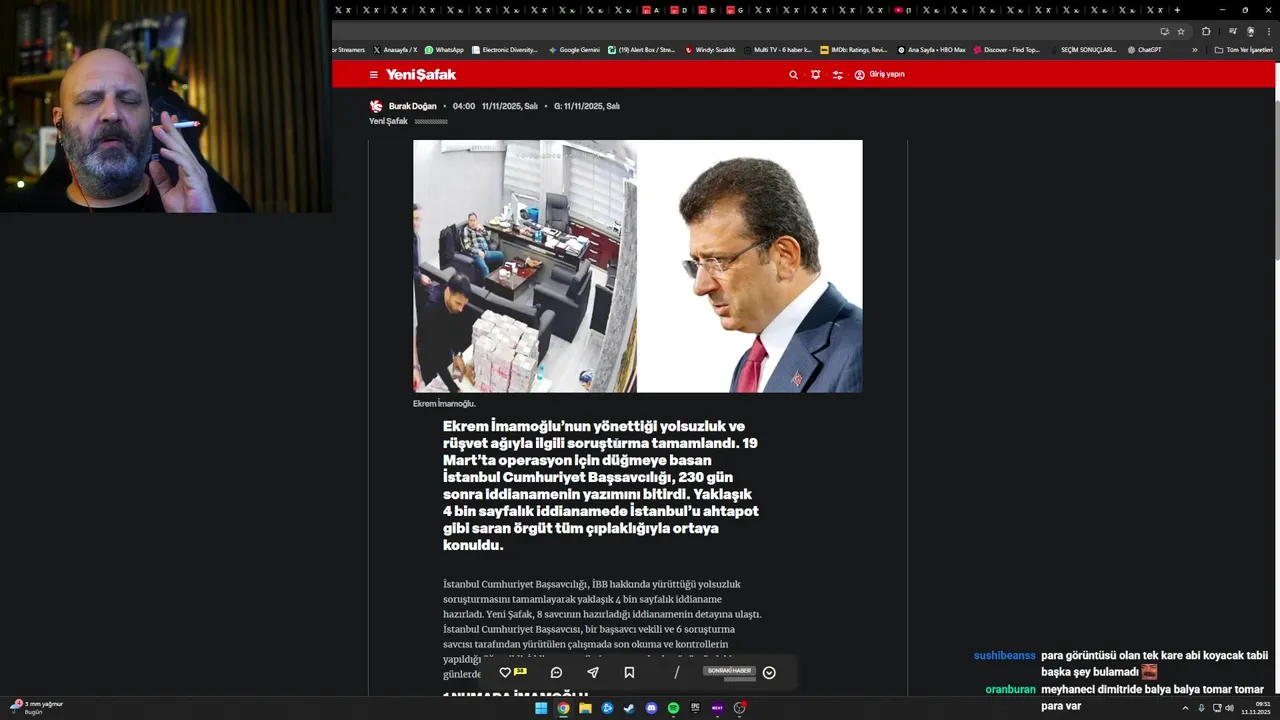The image size is (1280, 720).
Task: Open the Windy: Sıcaklık bookmark
Action: pyautogui.click(x=710, y=50)
